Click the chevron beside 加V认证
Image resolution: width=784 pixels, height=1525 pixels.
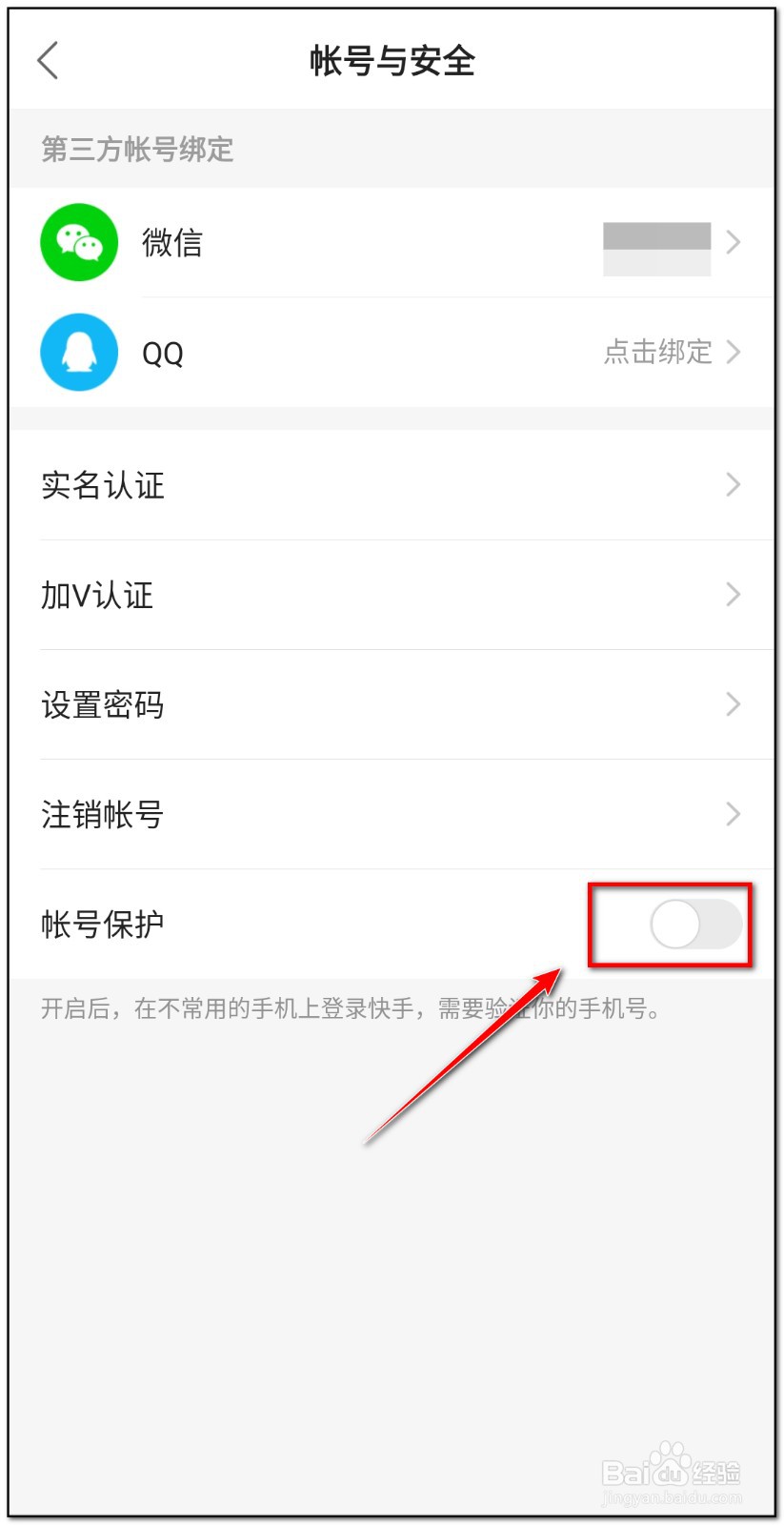pos(733,595)
